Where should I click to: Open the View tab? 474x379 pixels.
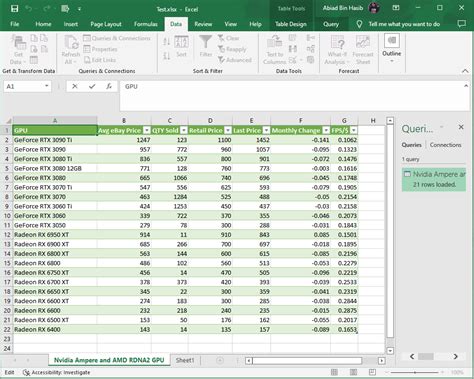pos(230,24)
